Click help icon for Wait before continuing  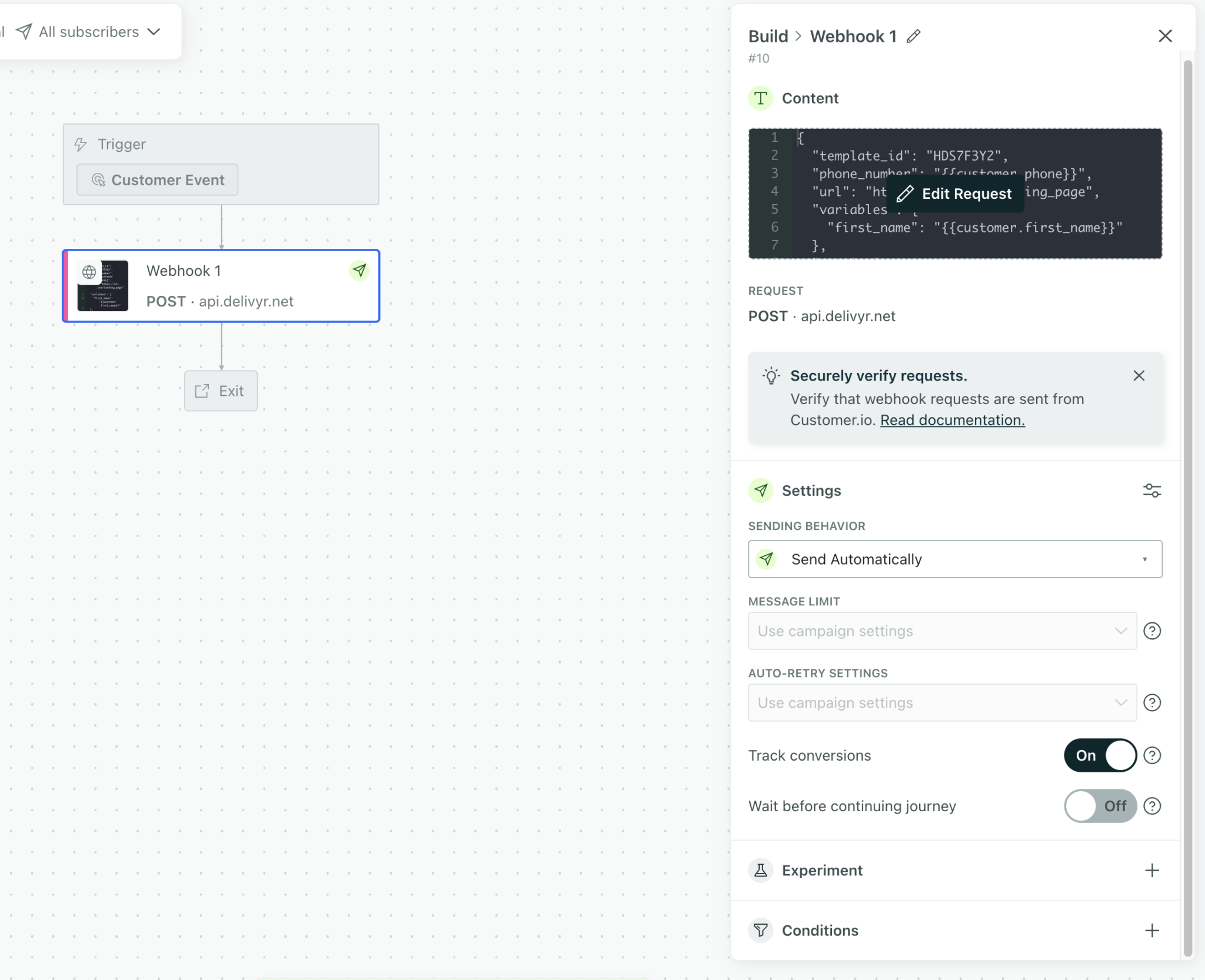1151,806
